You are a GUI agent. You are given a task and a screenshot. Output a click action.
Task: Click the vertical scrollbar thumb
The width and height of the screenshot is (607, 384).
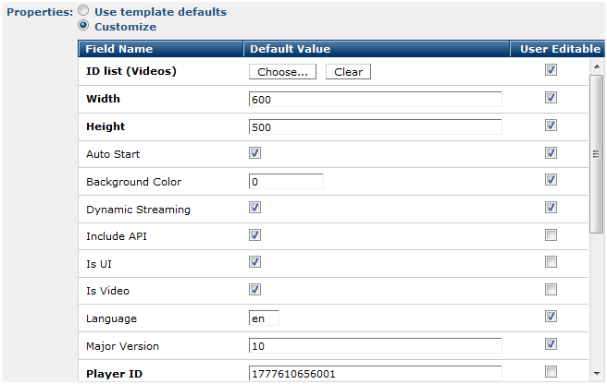596,154
